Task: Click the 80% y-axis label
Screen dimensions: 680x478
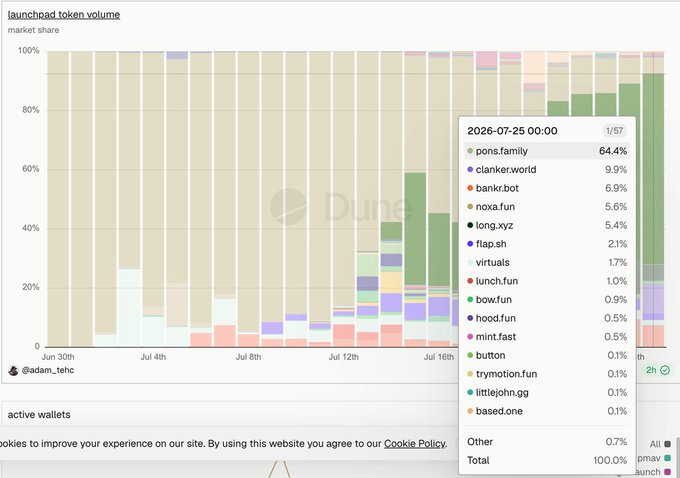Action: (x=31, y=110)
